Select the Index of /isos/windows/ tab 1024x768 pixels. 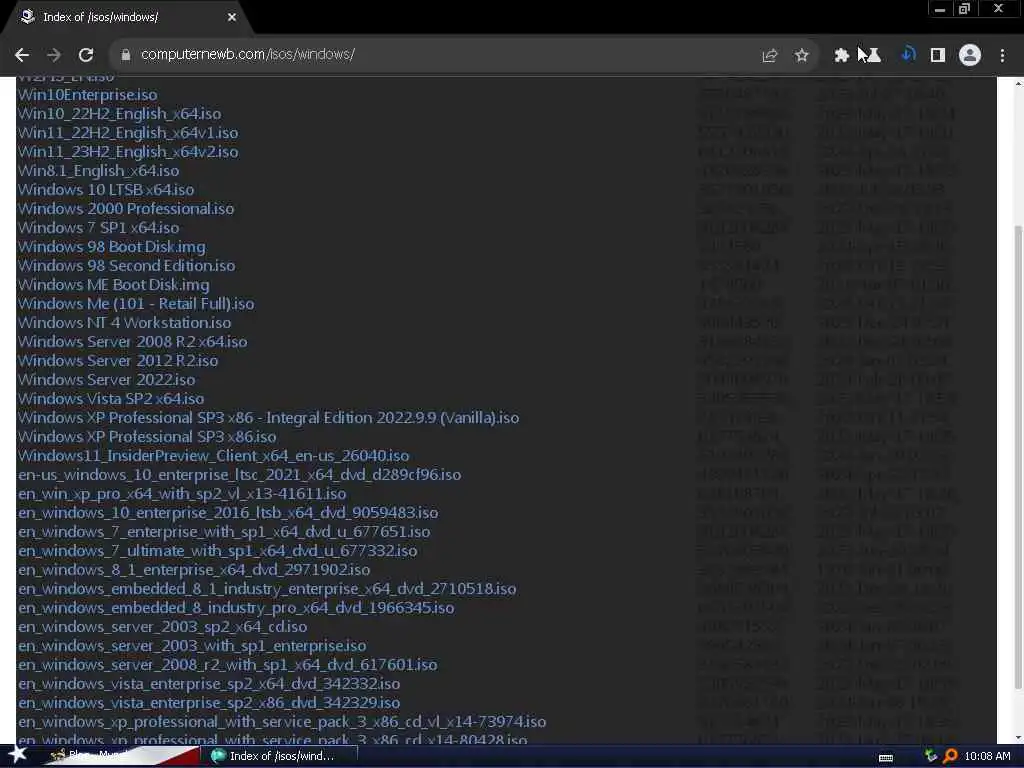(126, 18)
